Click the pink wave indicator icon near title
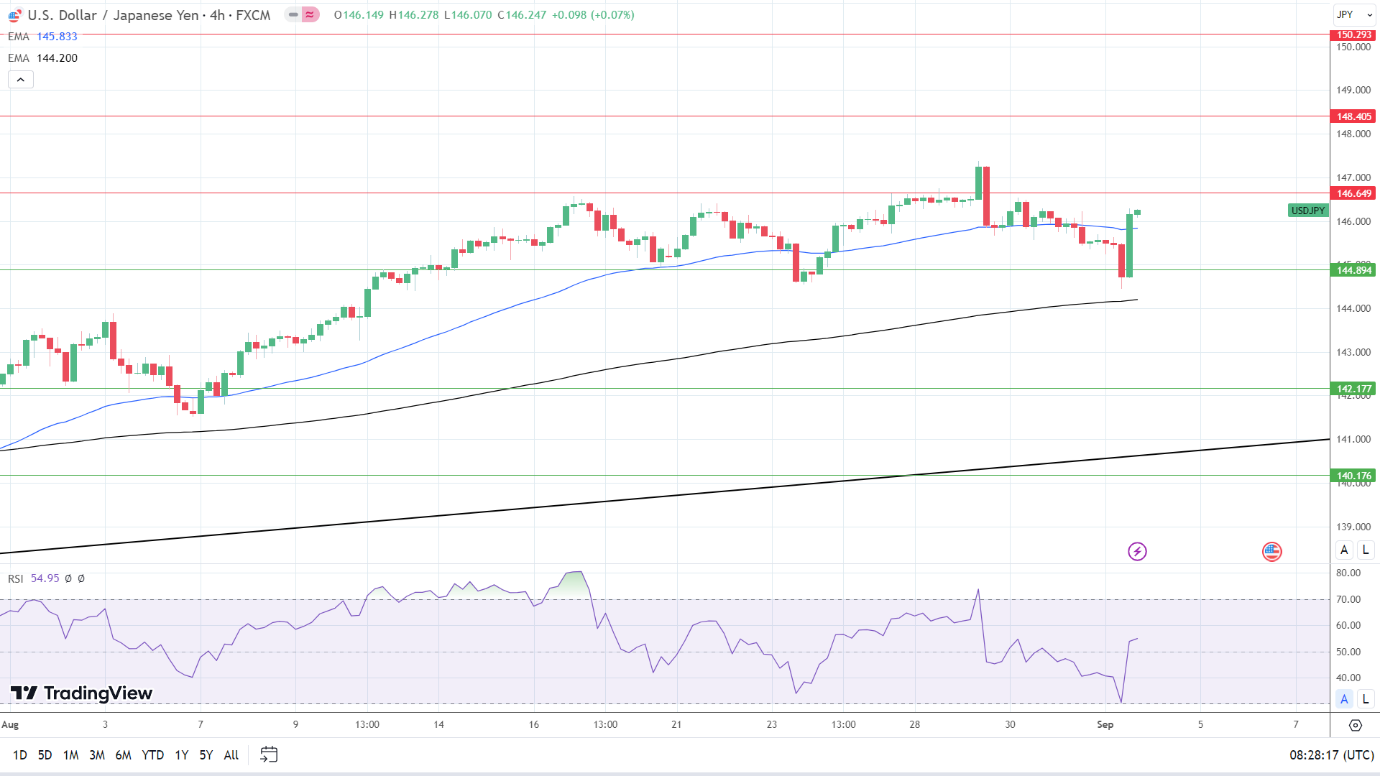Screen dimensions: 1380x776 click(310, 15)
